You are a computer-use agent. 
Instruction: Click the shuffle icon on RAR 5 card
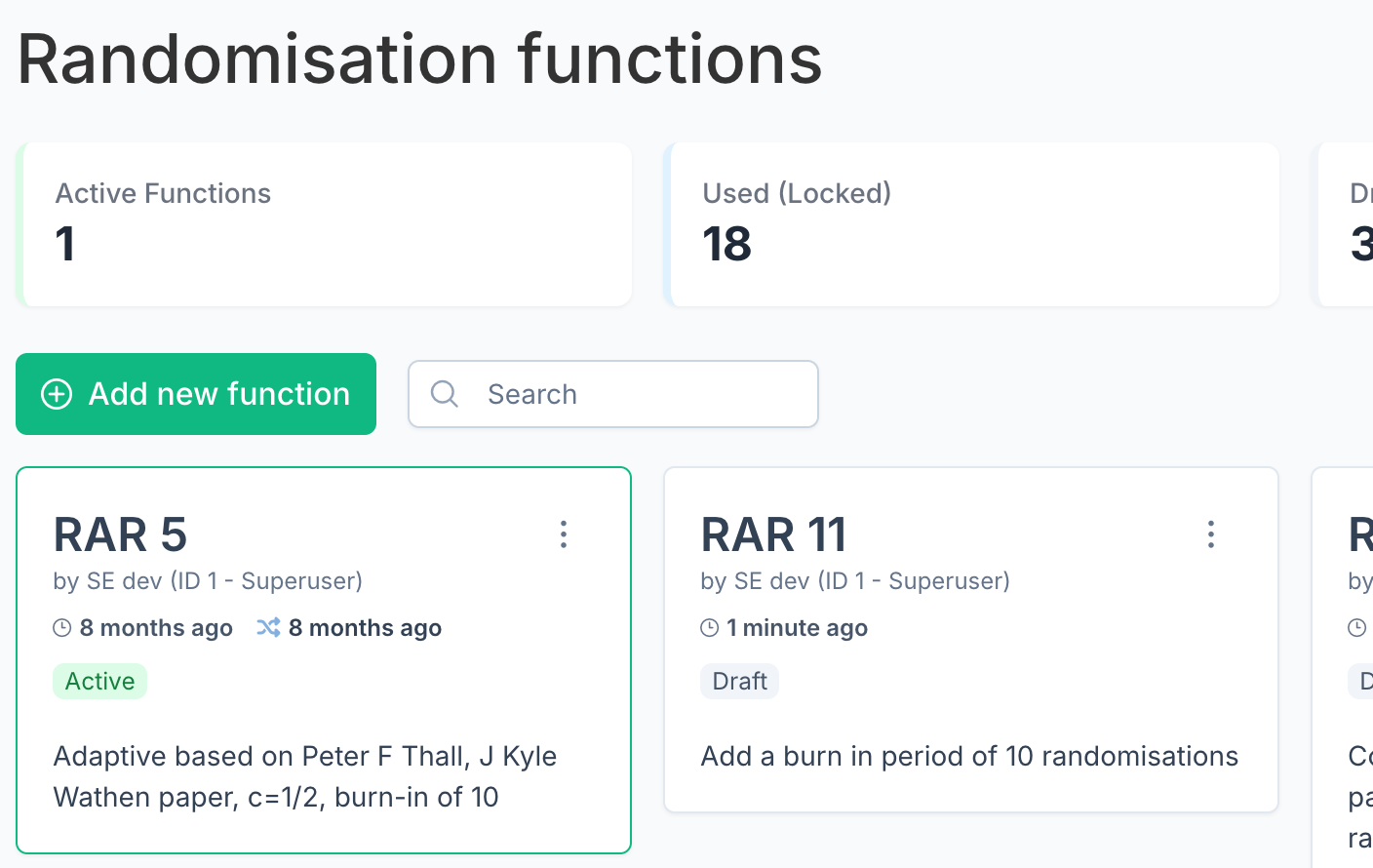pos(268,627)
